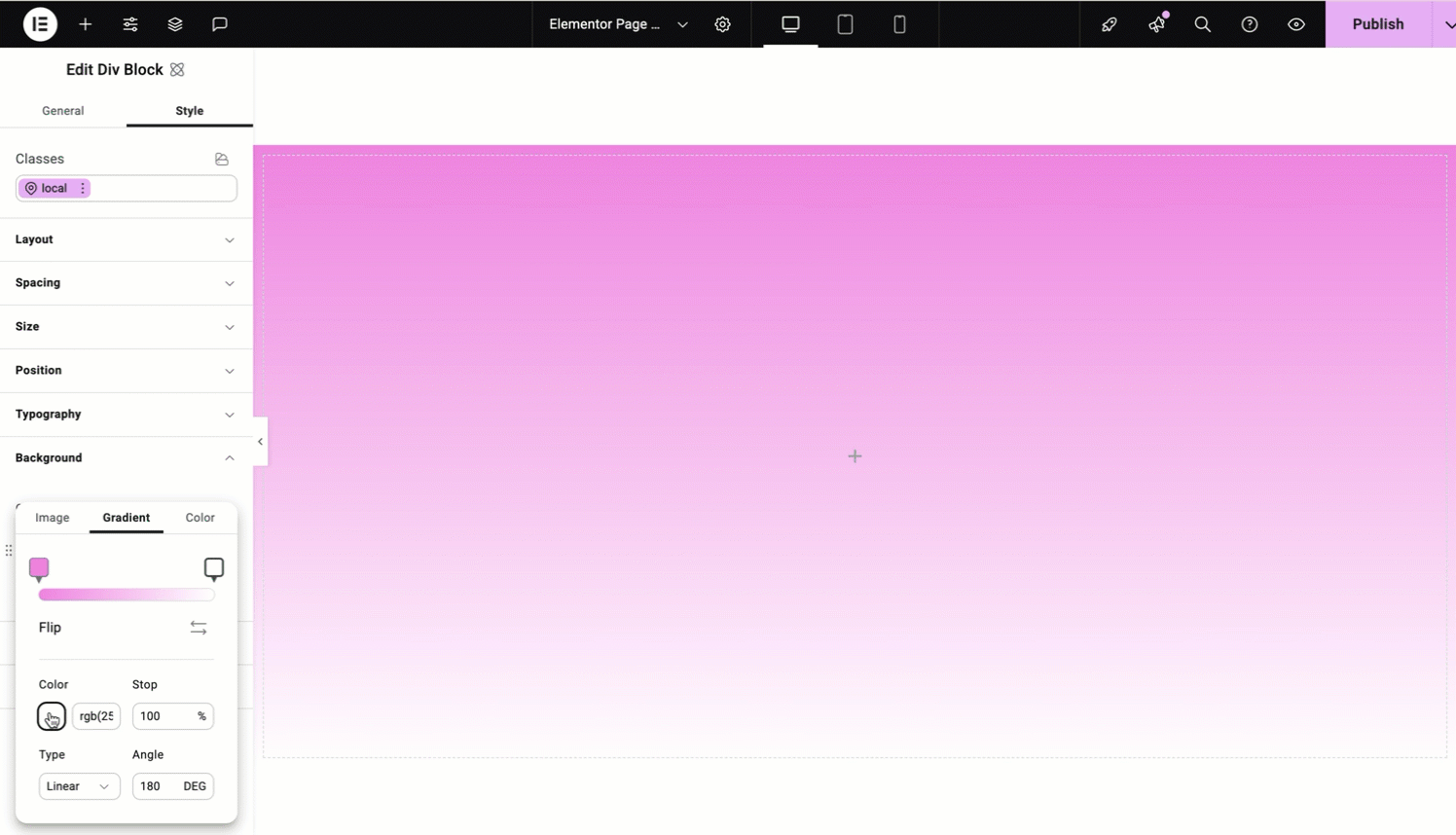The width and height of the screenshot is (1456, 835).
Task: Open the help question mark icon
Action: coord(1250,24)
